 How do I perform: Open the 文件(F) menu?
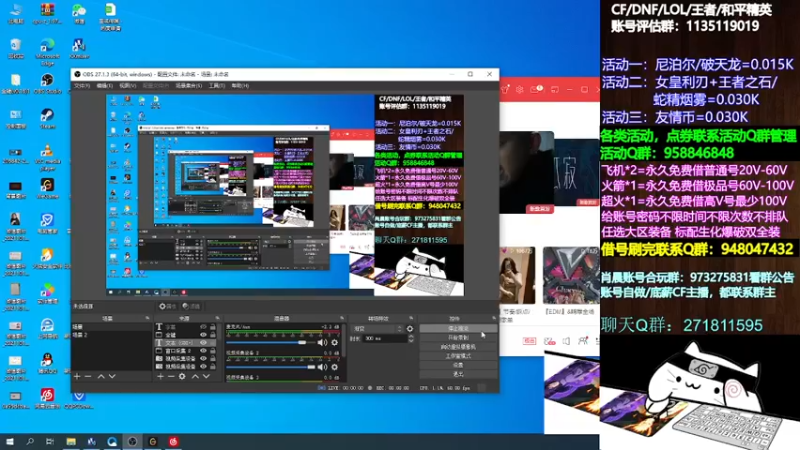point(82,86)
